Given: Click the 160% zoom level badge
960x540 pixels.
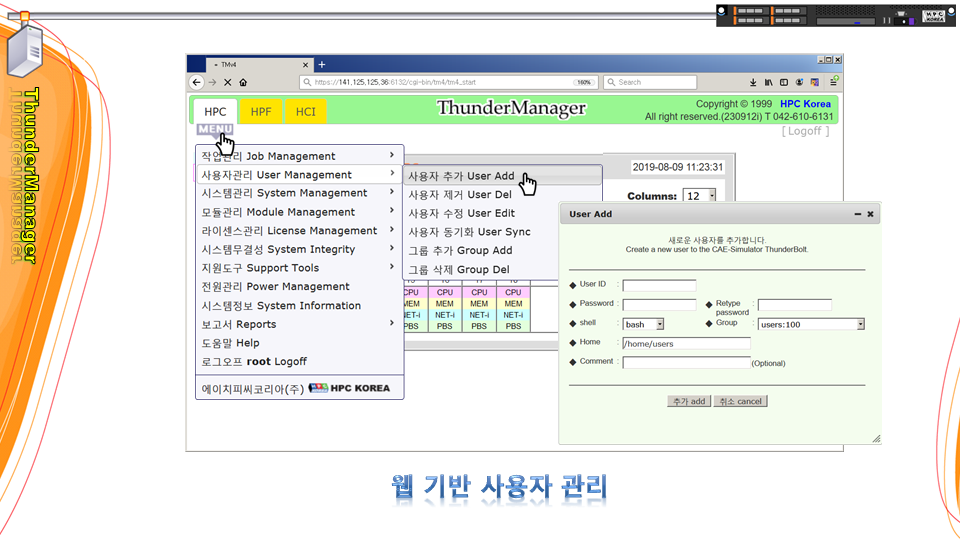Looking at the screenshot, I should [584, 82].
